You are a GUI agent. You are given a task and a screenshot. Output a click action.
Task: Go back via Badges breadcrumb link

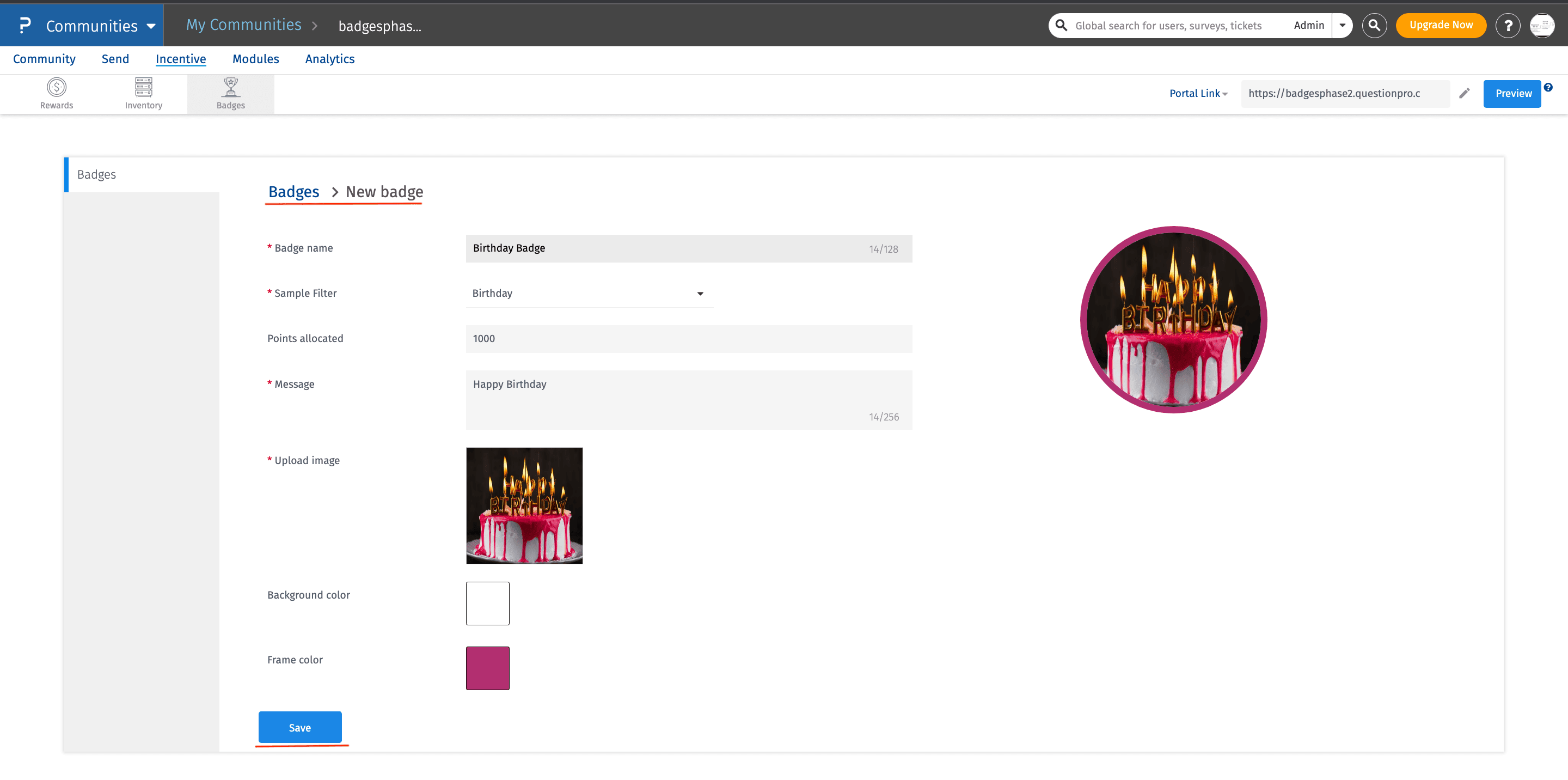[293, 192]
